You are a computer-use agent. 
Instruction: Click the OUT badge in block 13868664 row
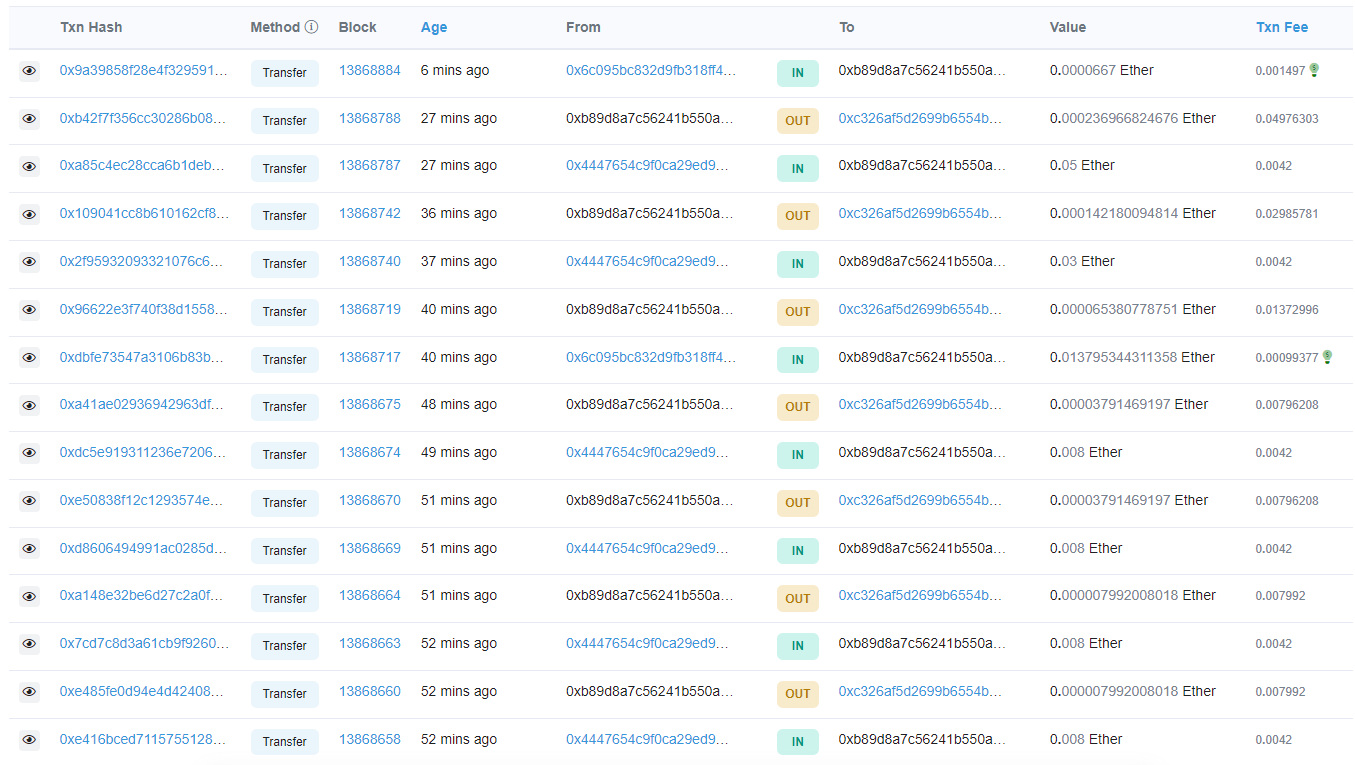798,599
